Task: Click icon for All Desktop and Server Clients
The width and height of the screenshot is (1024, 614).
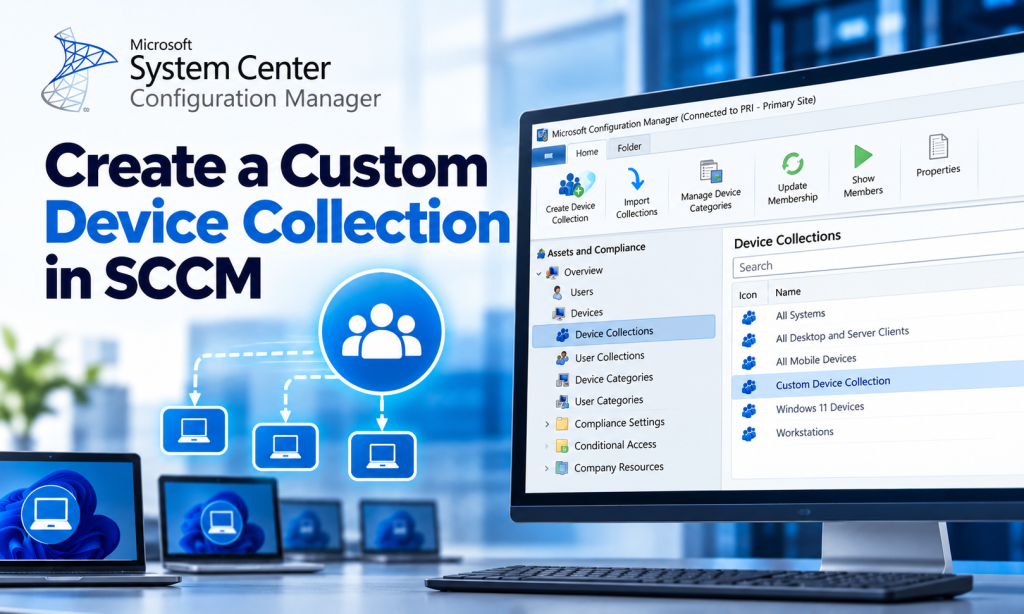Action: coord(749,340)
